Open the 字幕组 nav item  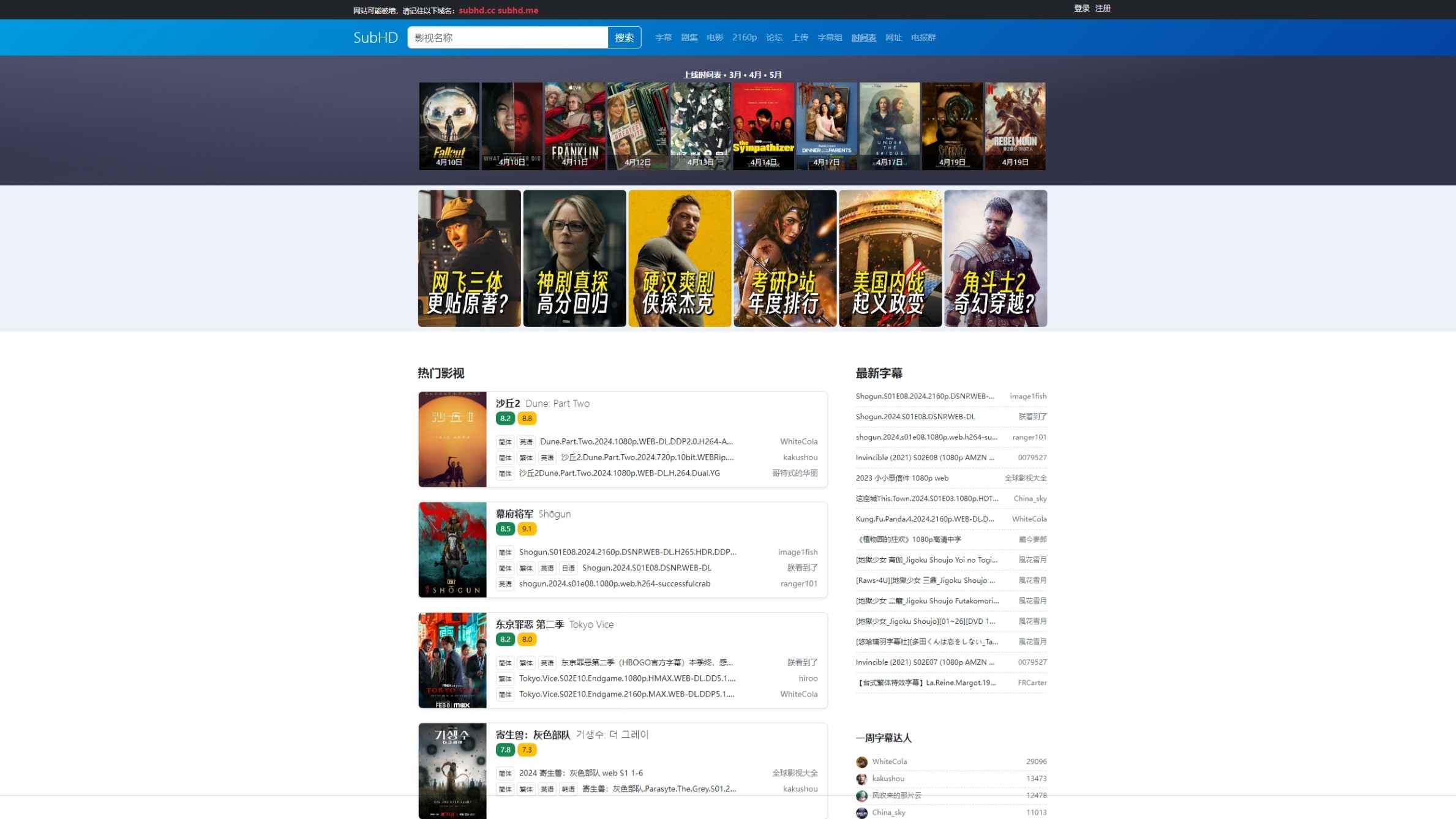coord(830,37)
